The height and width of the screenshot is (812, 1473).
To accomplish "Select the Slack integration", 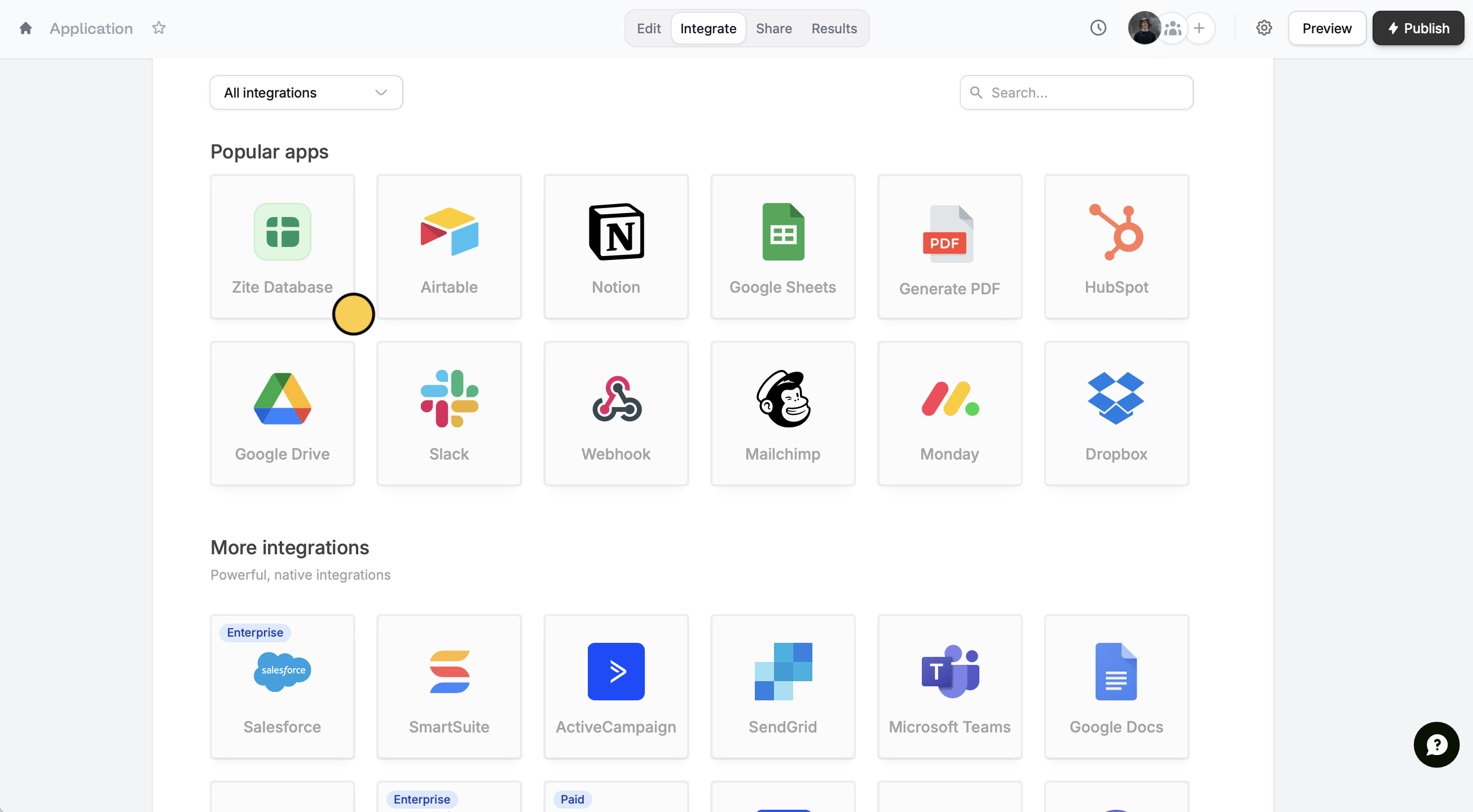I will (x=449, y=413).
